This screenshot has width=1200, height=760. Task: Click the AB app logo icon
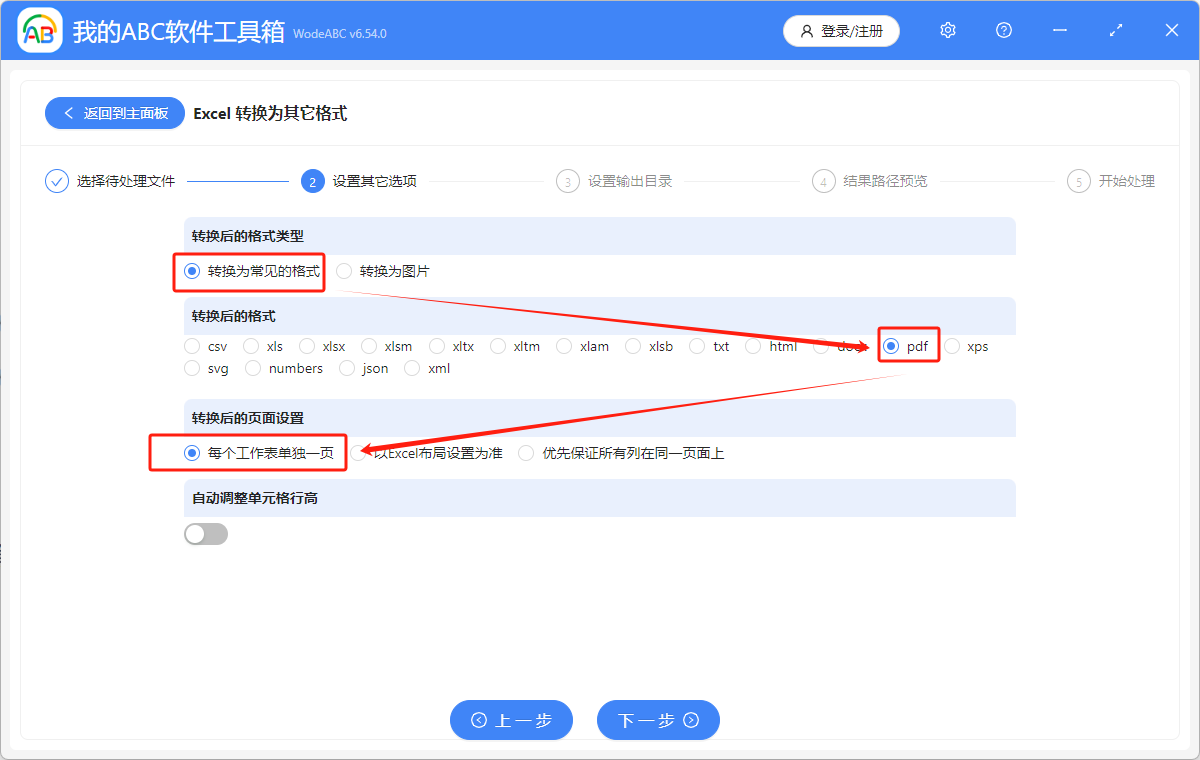pos(39,30)
